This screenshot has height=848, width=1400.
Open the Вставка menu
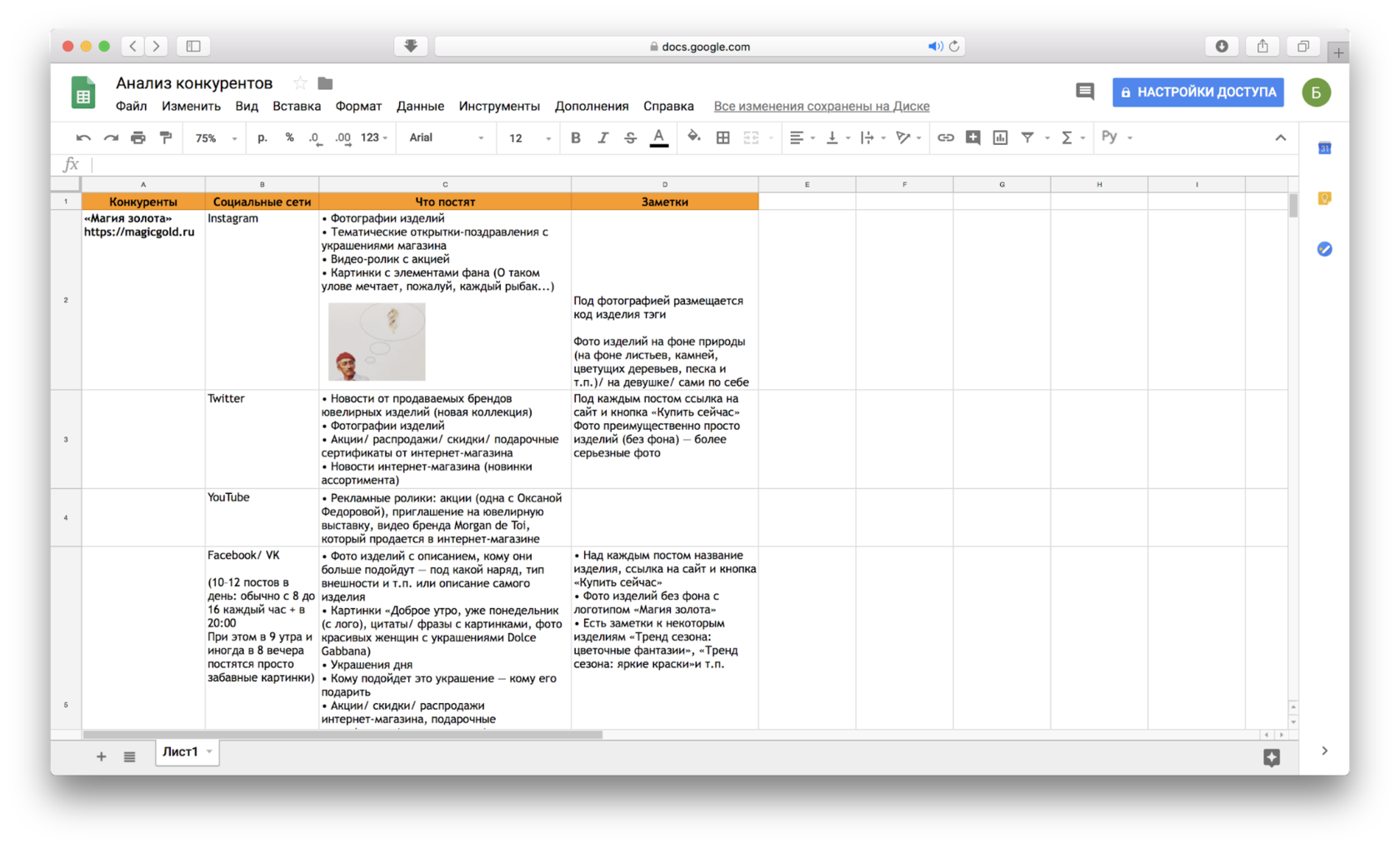coord(297,107)
